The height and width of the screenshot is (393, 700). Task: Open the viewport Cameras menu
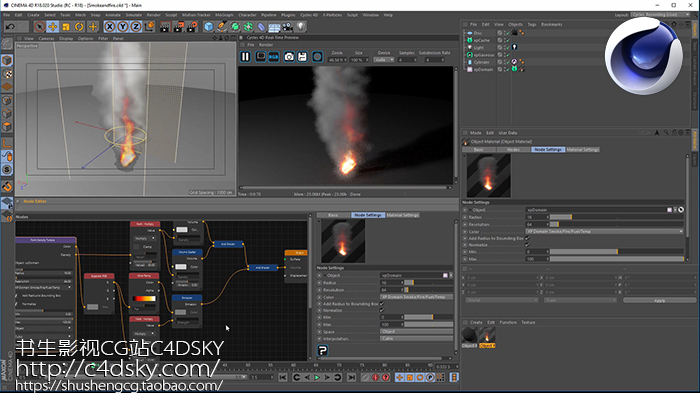46,39
